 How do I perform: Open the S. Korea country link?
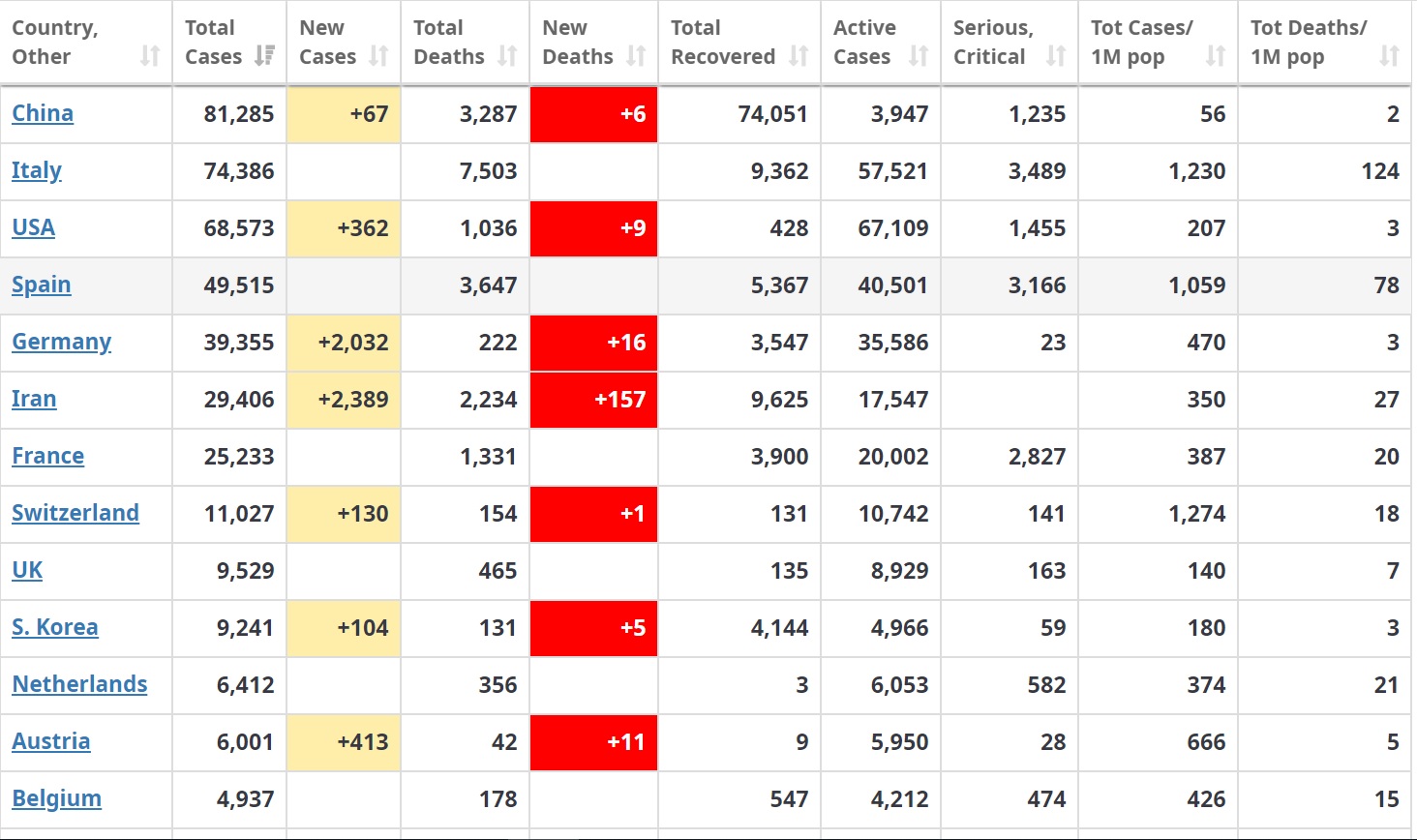pos(55,628)
